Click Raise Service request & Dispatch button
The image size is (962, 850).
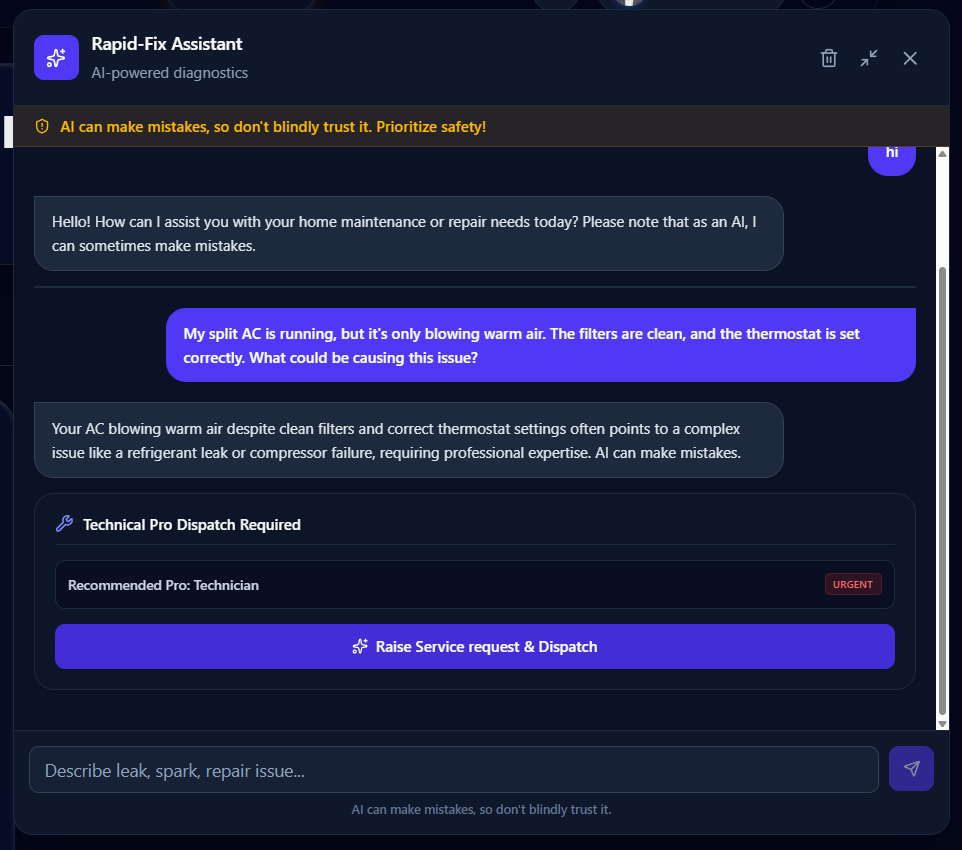(474, 646)
